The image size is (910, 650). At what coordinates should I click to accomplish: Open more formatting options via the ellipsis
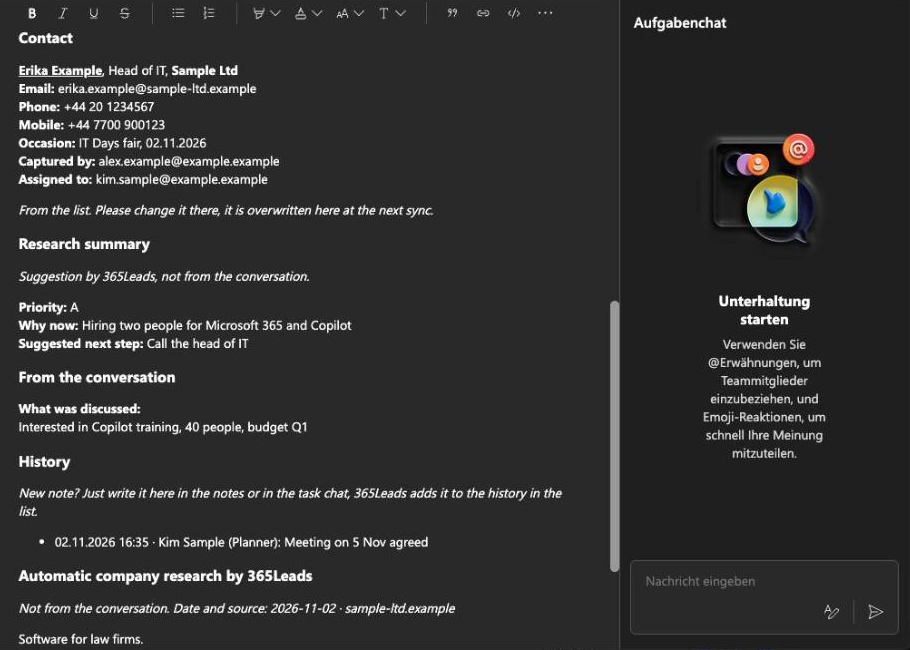click(545, 13)
